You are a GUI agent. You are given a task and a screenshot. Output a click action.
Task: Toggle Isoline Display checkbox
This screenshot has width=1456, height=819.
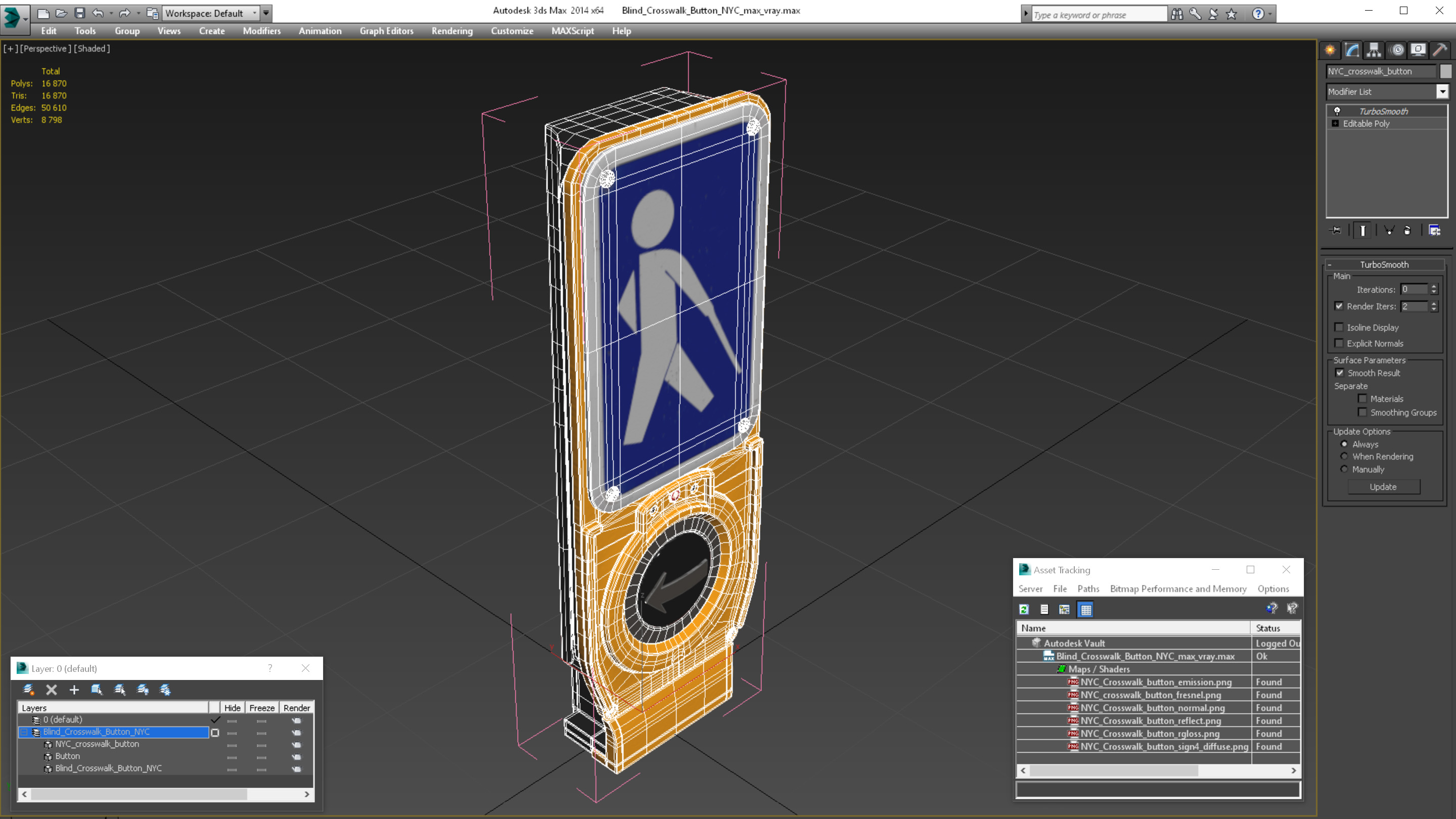coord(1339,327)
